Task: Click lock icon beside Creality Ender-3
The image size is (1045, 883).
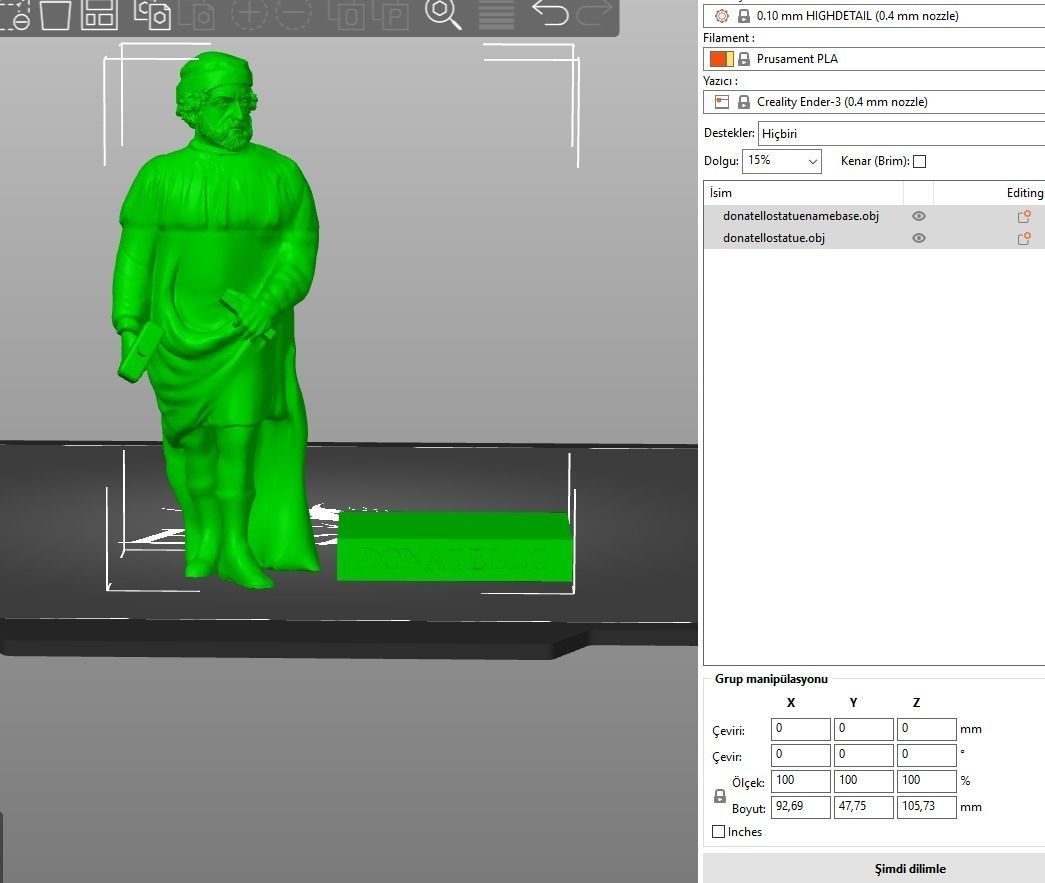Action: (744, 102)
